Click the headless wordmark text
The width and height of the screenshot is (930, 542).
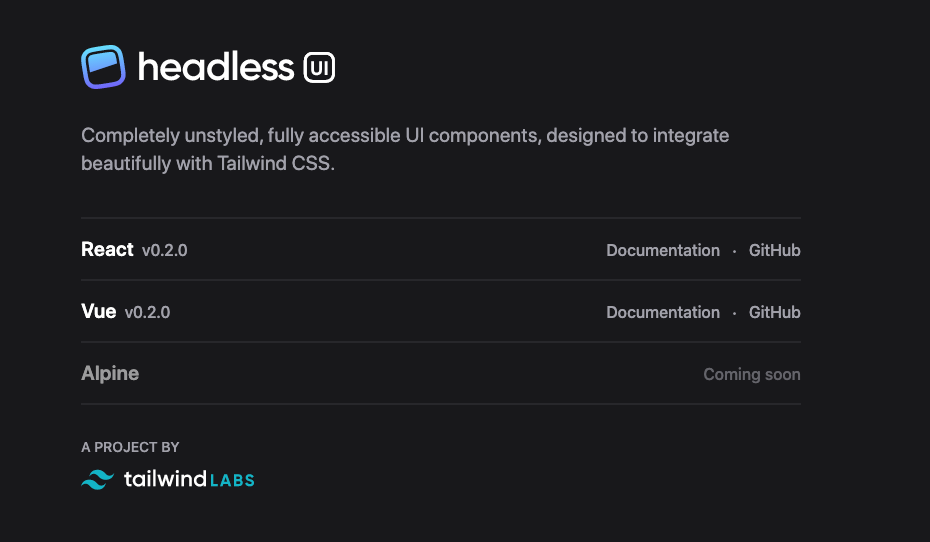[216, 66]
